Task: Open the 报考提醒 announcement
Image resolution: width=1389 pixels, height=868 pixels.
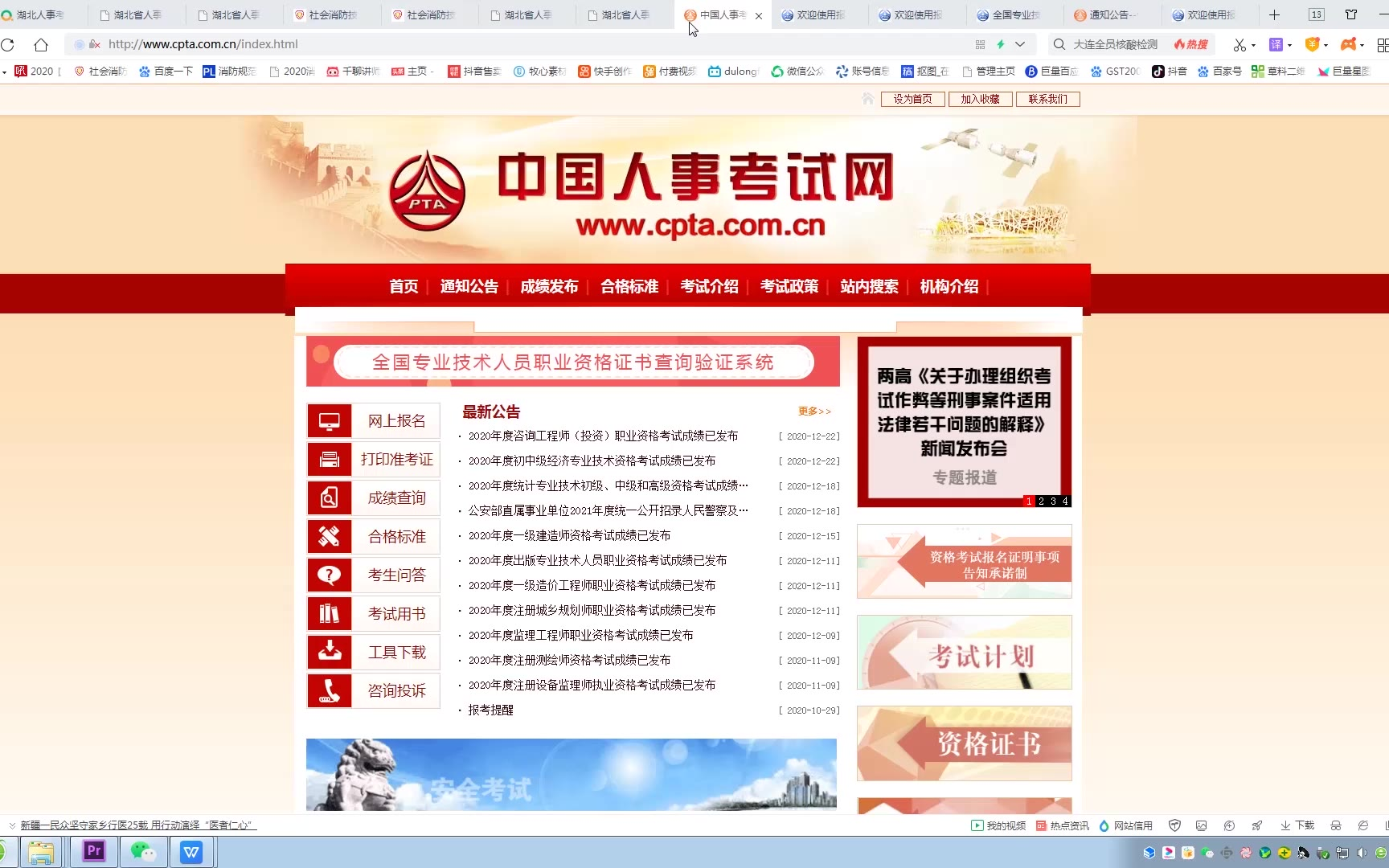Action: (490, 710)
